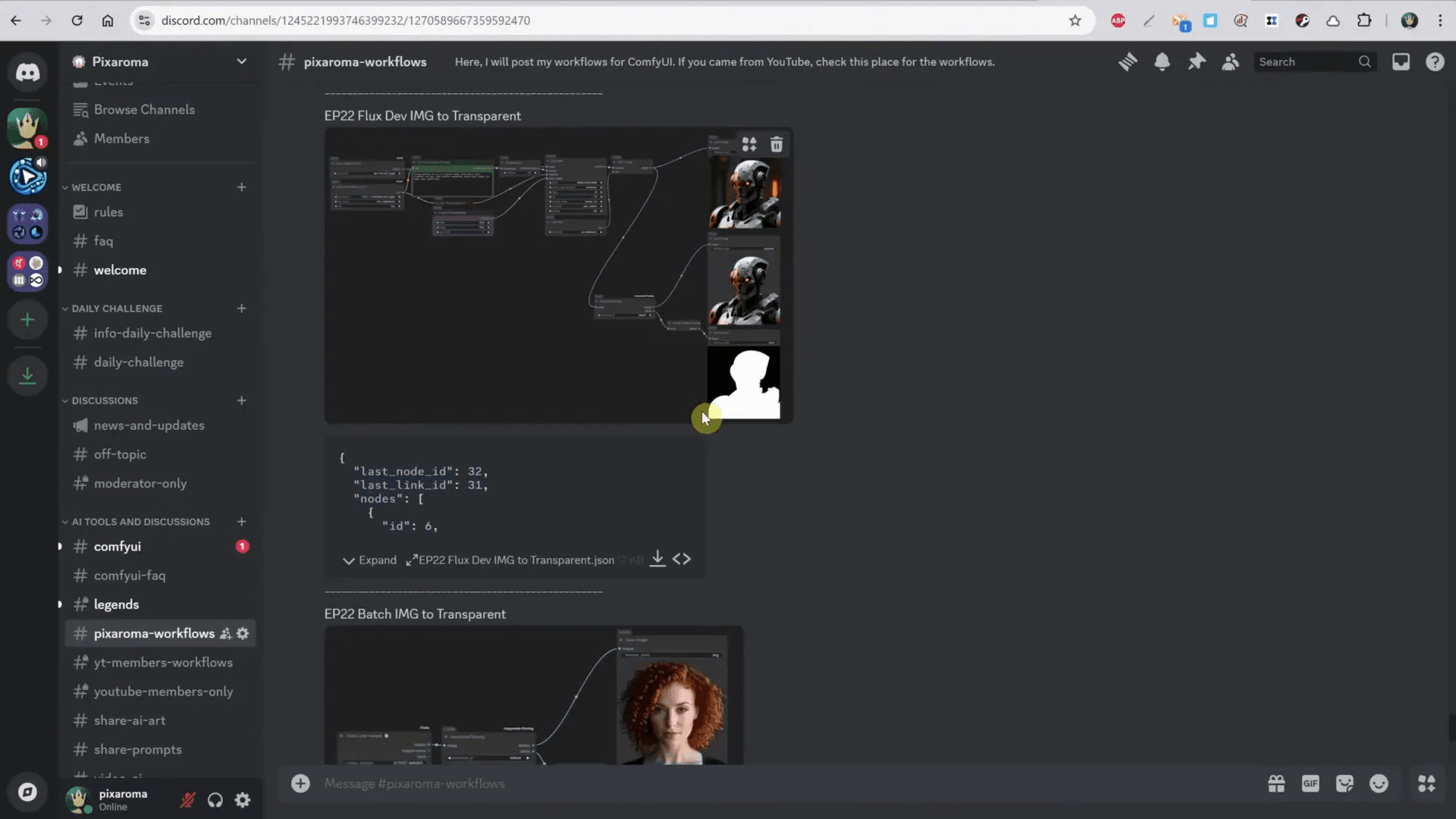Open news-and-updates channel
1456x819 pixels.
click(160, 425)
